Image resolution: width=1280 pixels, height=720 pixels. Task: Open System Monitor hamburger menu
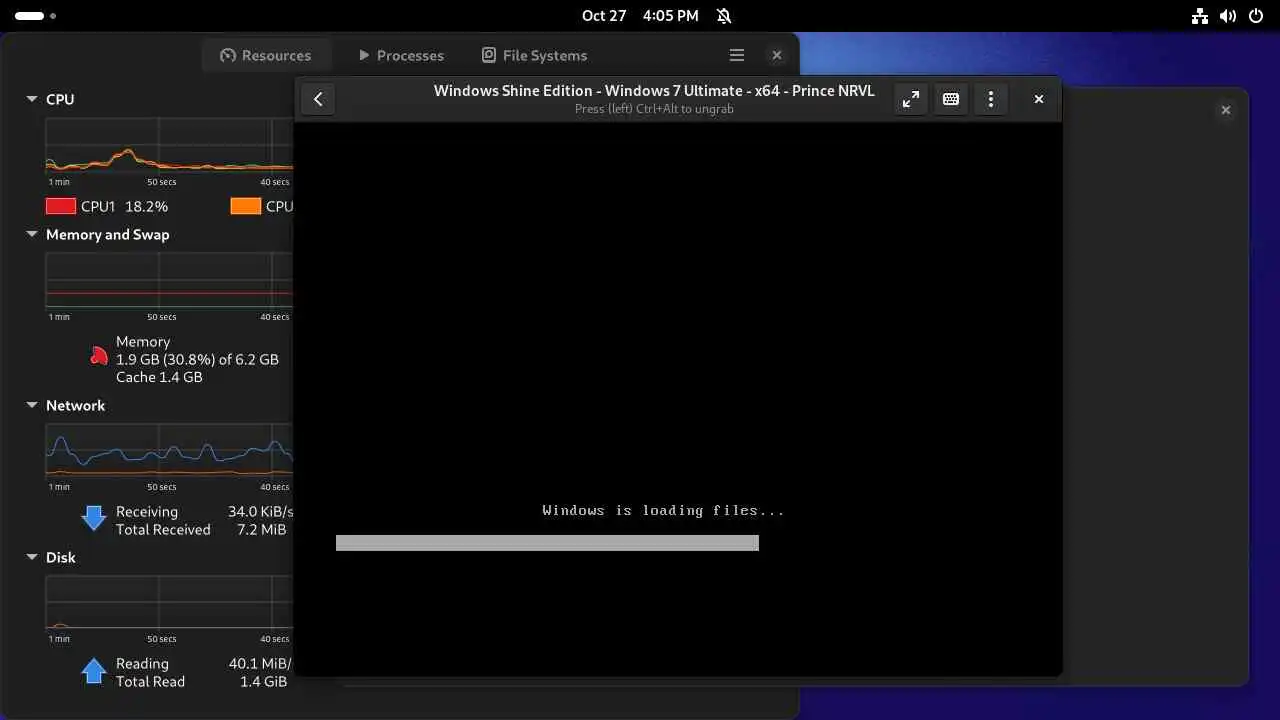(737, 55)
